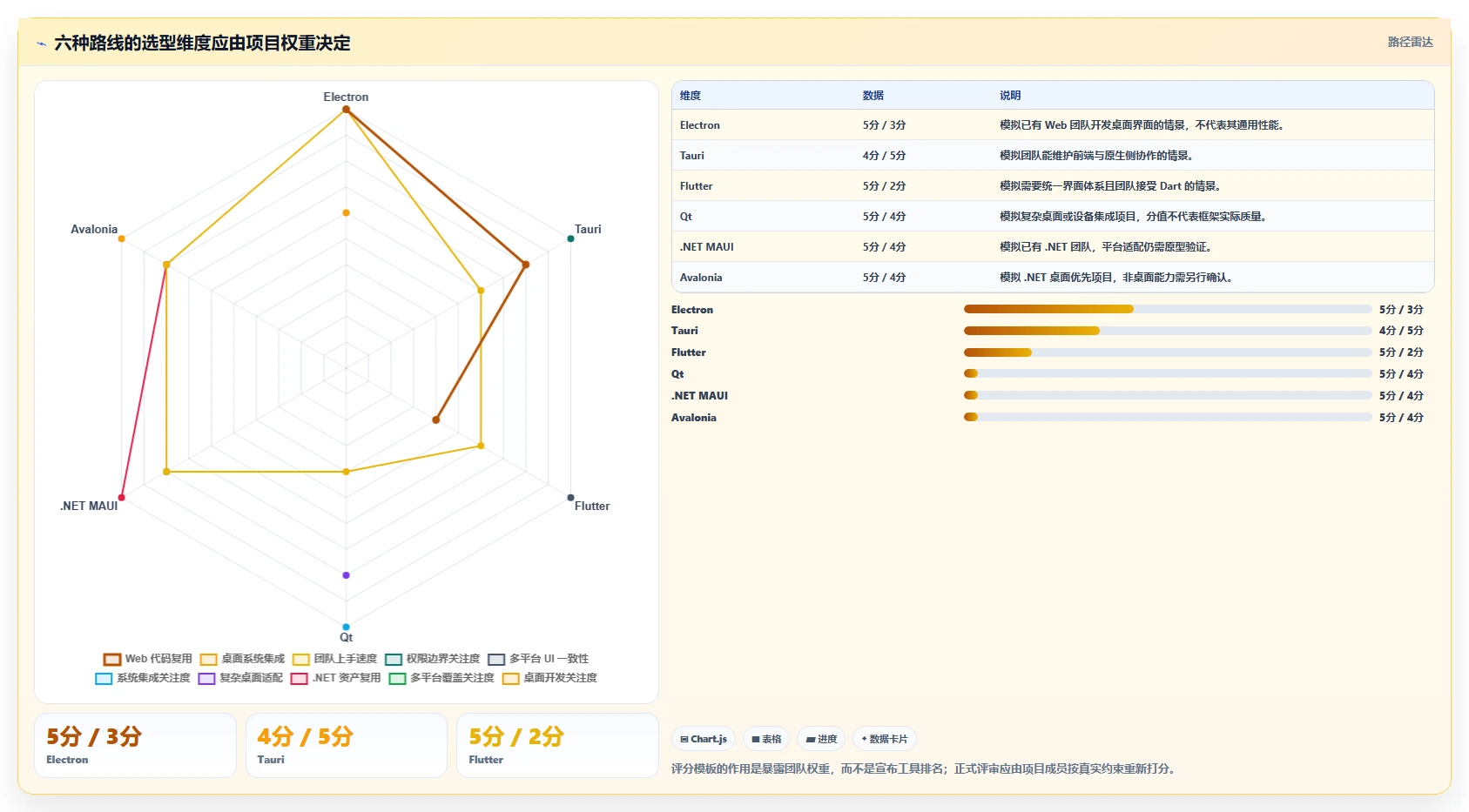This screenshot has width=1469, height=812.
Task: Click the Tauri axis label on radar
Action: point(588,229)
